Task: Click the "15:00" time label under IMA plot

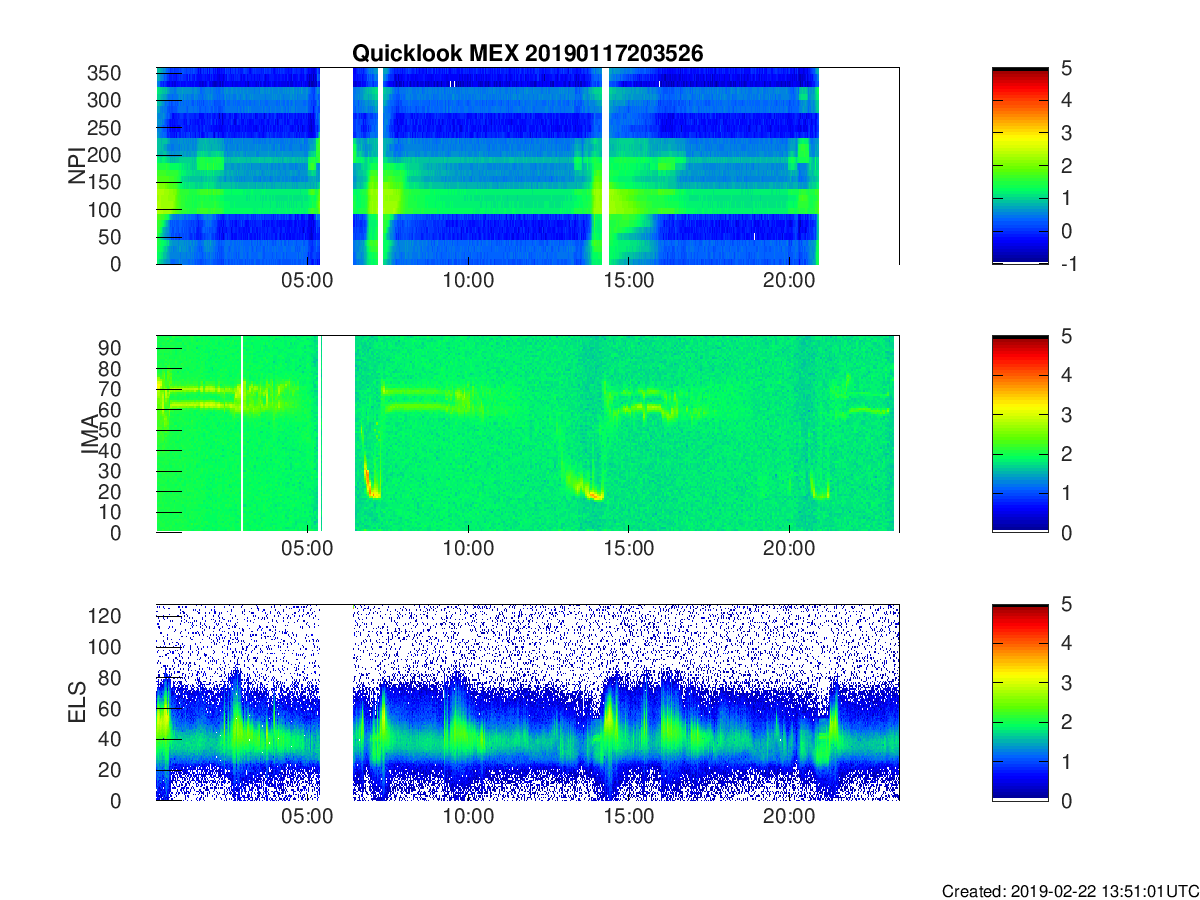Action: (629, 550)
